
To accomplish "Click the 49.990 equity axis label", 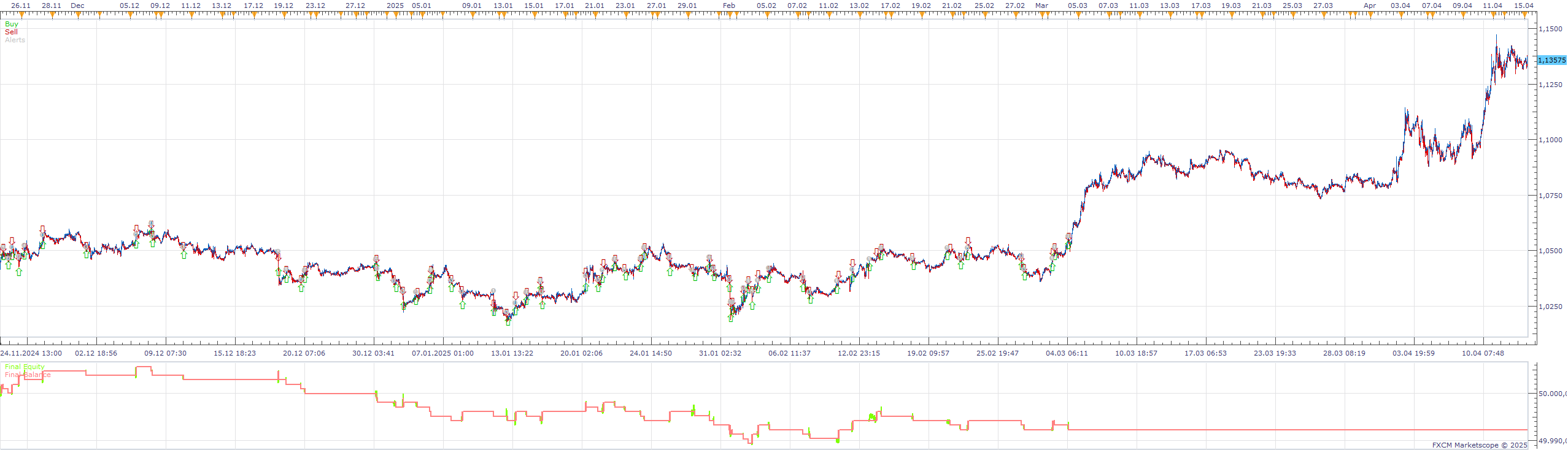I will coord(1553,441).
